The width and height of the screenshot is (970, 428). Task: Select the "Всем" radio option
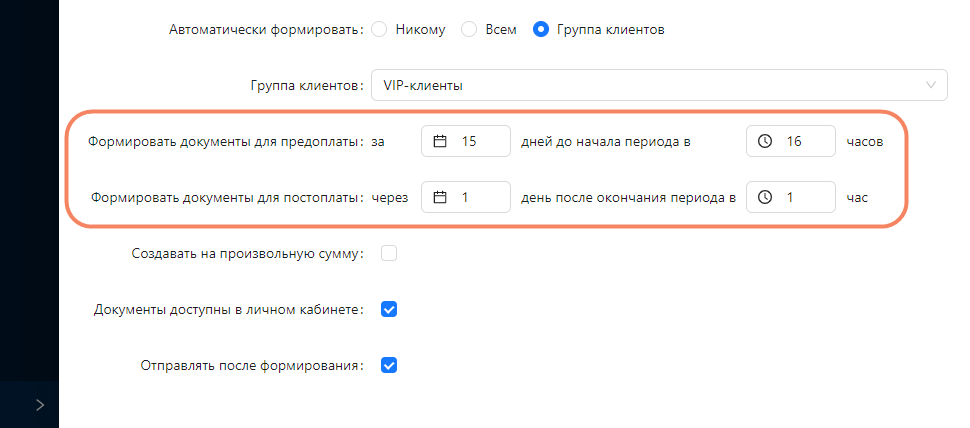[470, 29]
